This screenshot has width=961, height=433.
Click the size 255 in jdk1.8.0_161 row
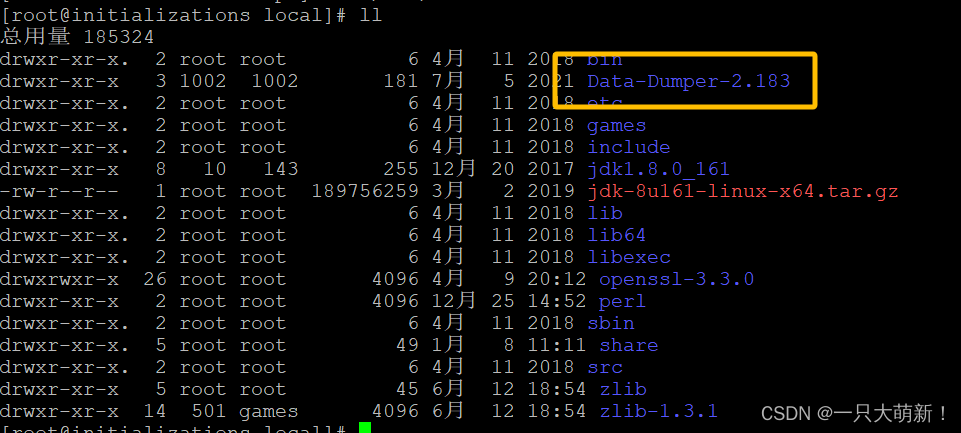[x=401, y=169]
